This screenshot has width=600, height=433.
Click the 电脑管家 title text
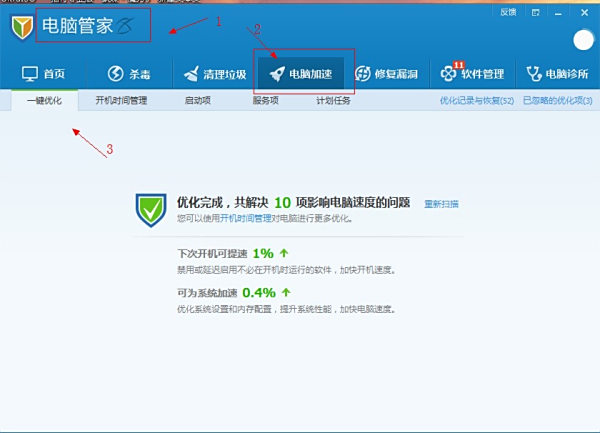click(x=77, y=26)
